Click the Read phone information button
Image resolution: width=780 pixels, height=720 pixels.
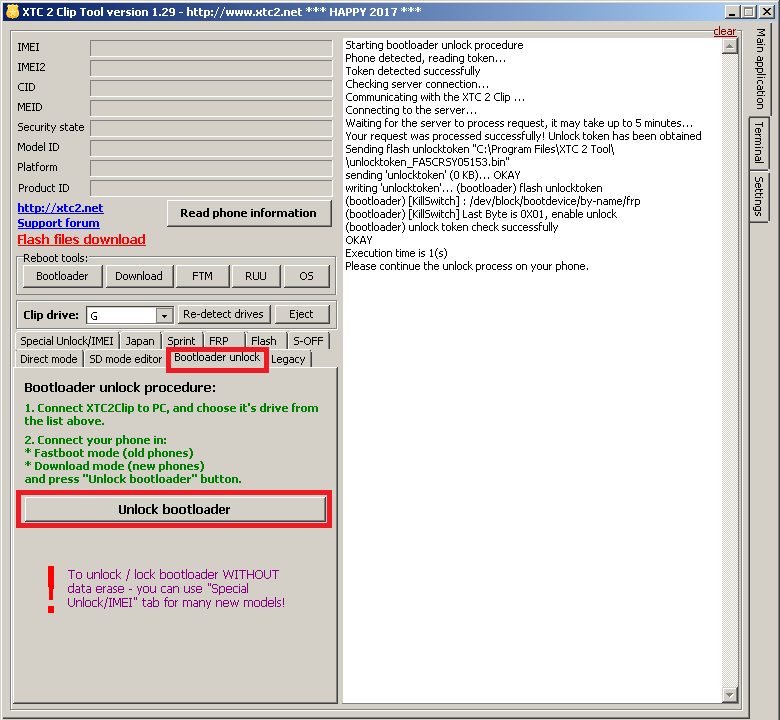coord(249,213)
